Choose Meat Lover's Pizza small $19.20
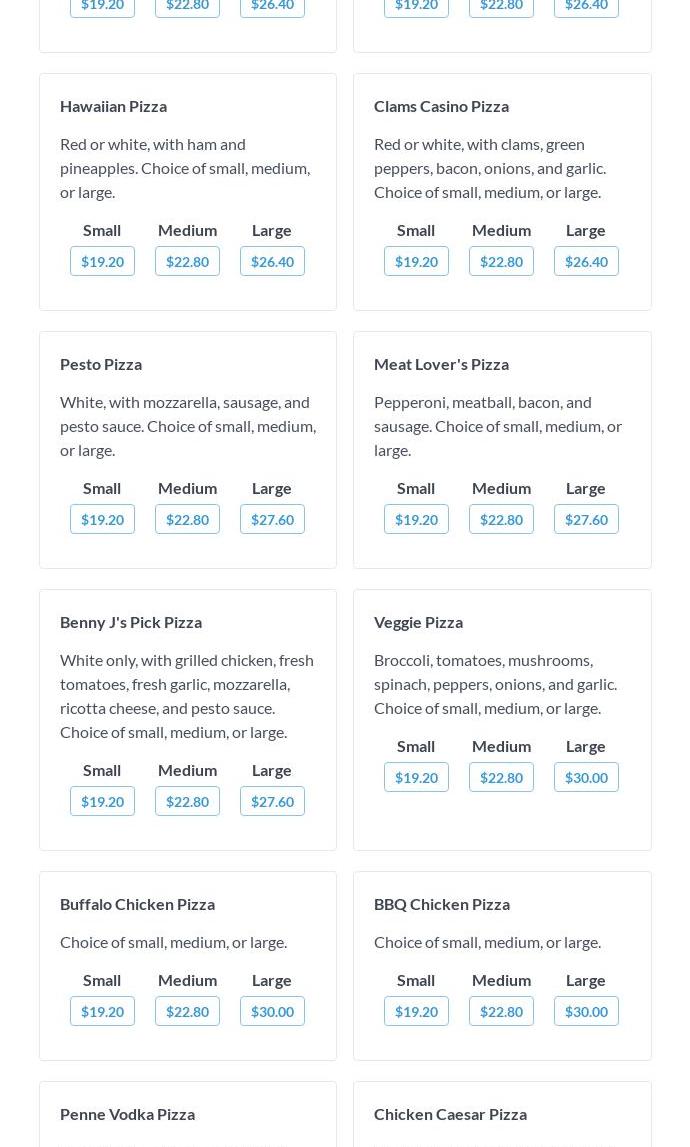The height and width of the screenshot is (1147, 690). click(416, 519)
